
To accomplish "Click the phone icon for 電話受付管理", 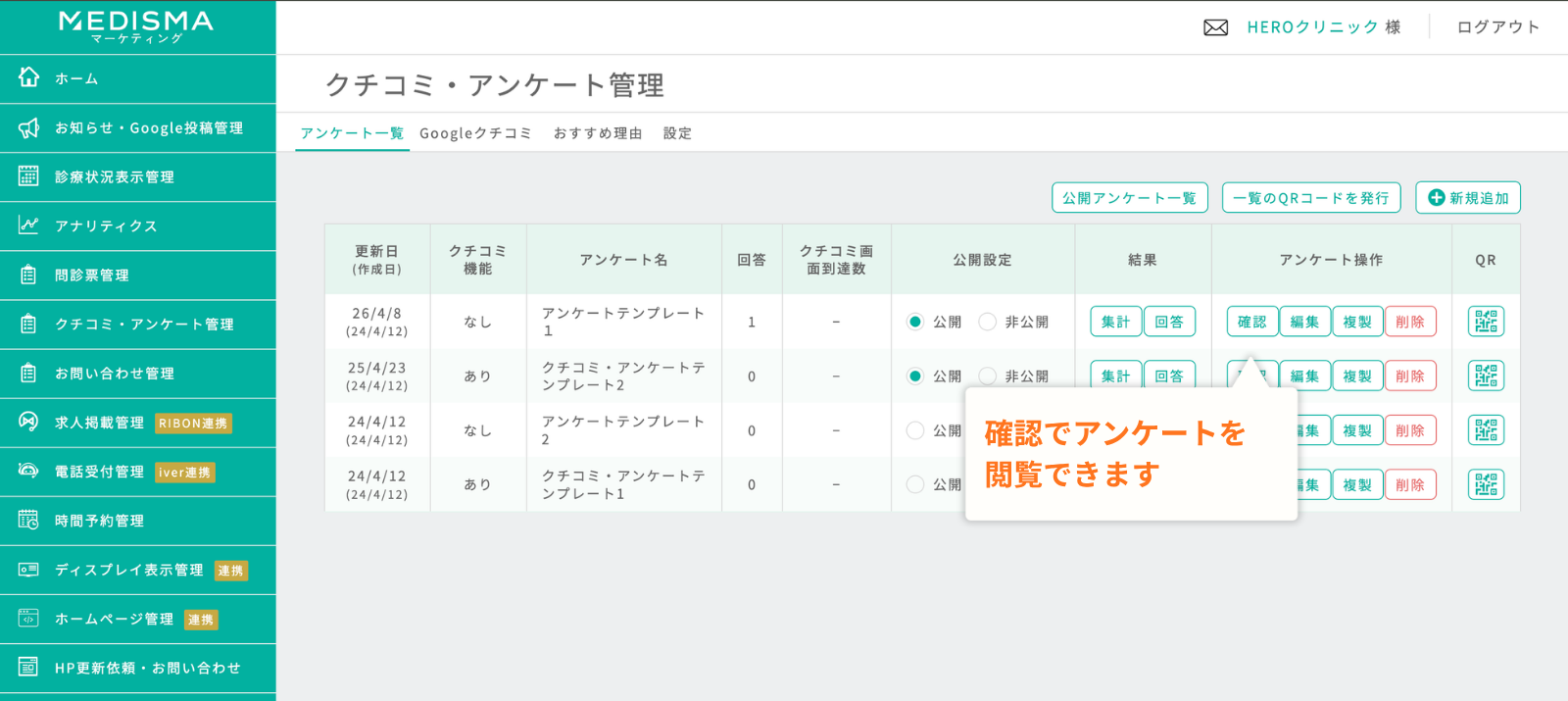I will click(x=28, y=471).
